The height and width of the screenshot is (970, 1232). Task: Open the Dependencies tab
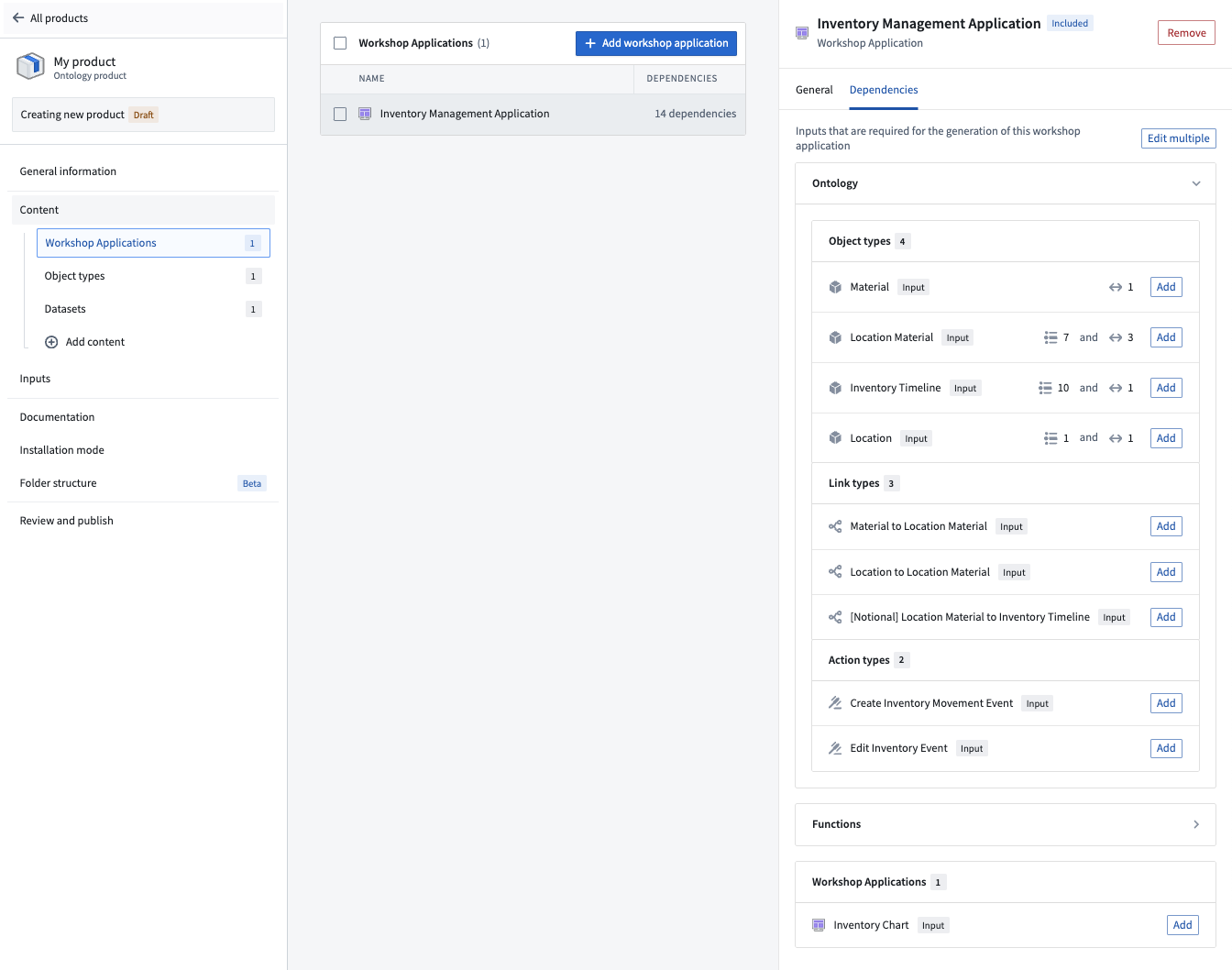(884, 90)
